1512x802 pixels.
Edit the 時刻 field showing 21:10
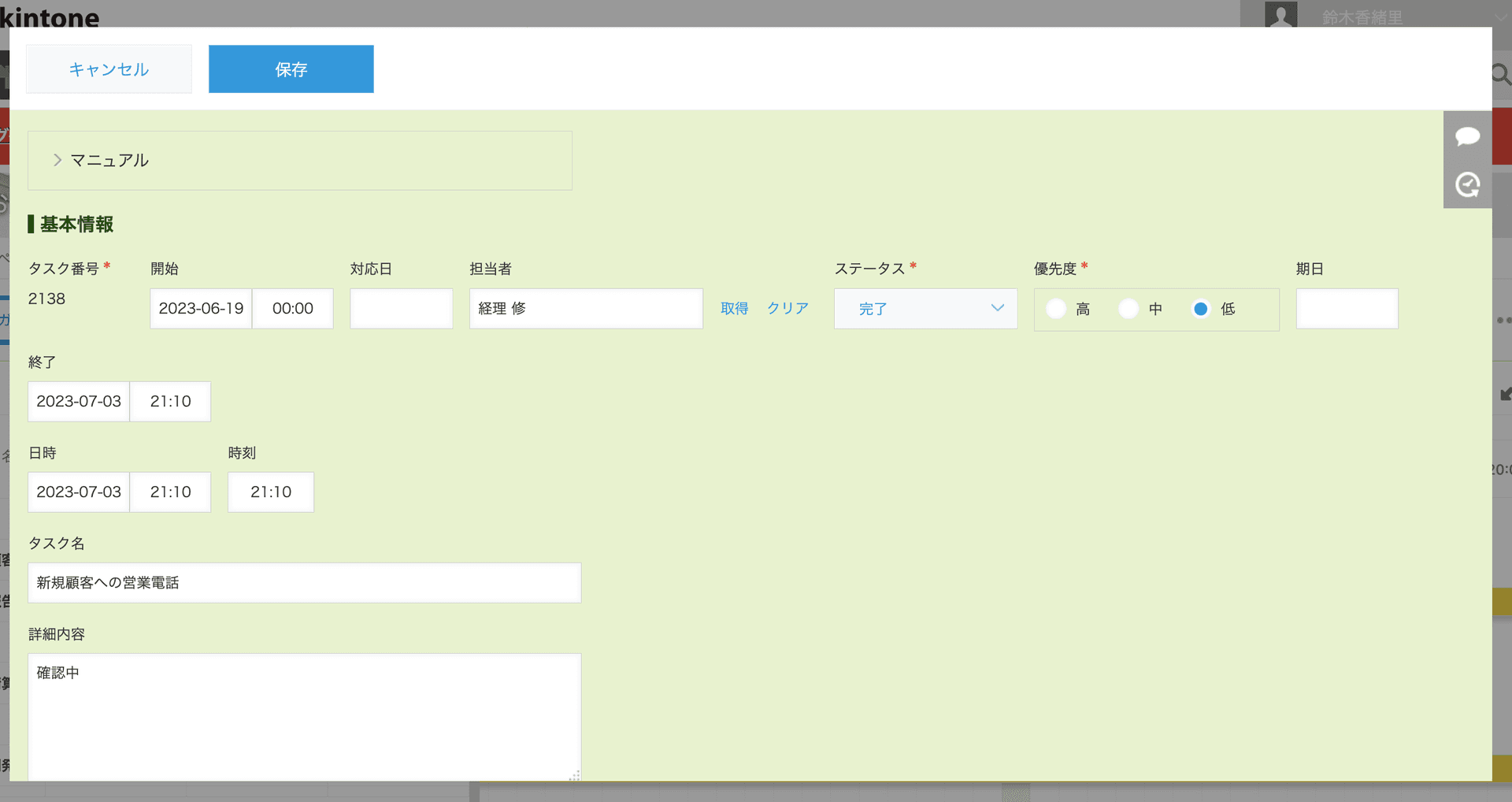click(271, 492)
